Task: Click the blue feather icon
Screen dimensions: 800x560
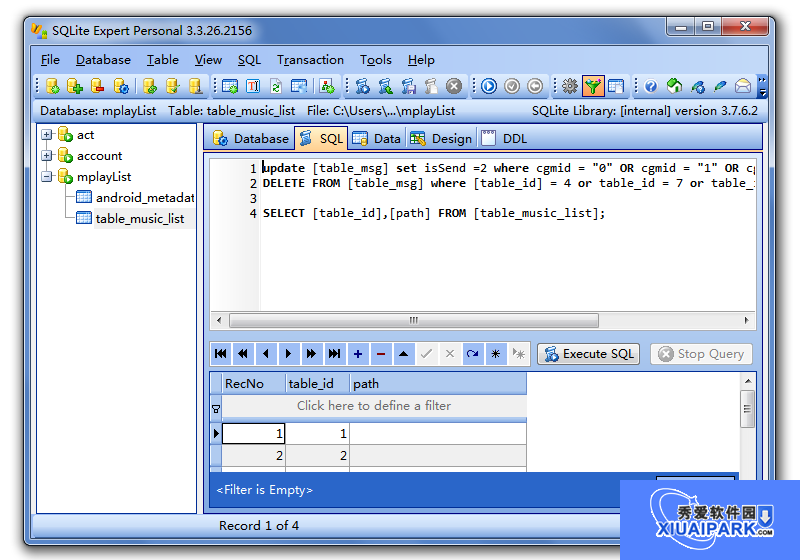Action: (x=720, y=86)
